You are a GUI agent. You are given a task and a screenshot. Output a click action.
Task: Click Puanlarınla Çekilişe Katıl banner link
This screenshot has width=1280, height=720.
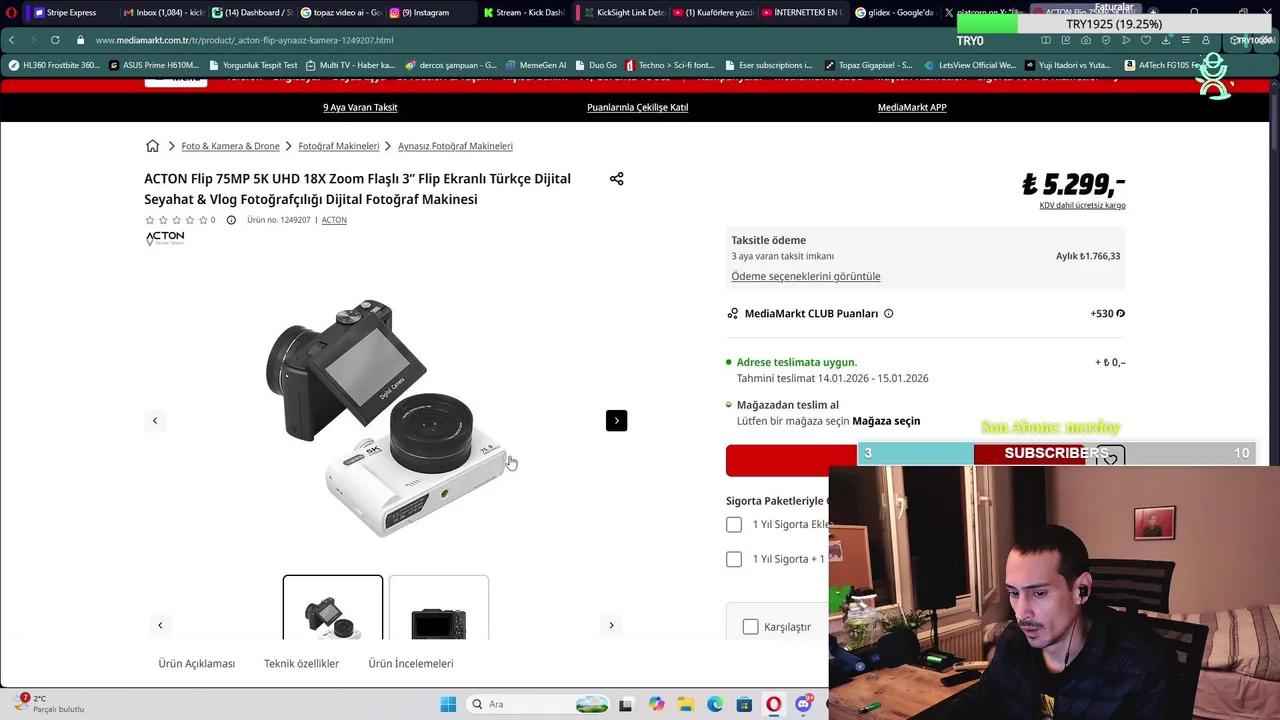[637, 107]
